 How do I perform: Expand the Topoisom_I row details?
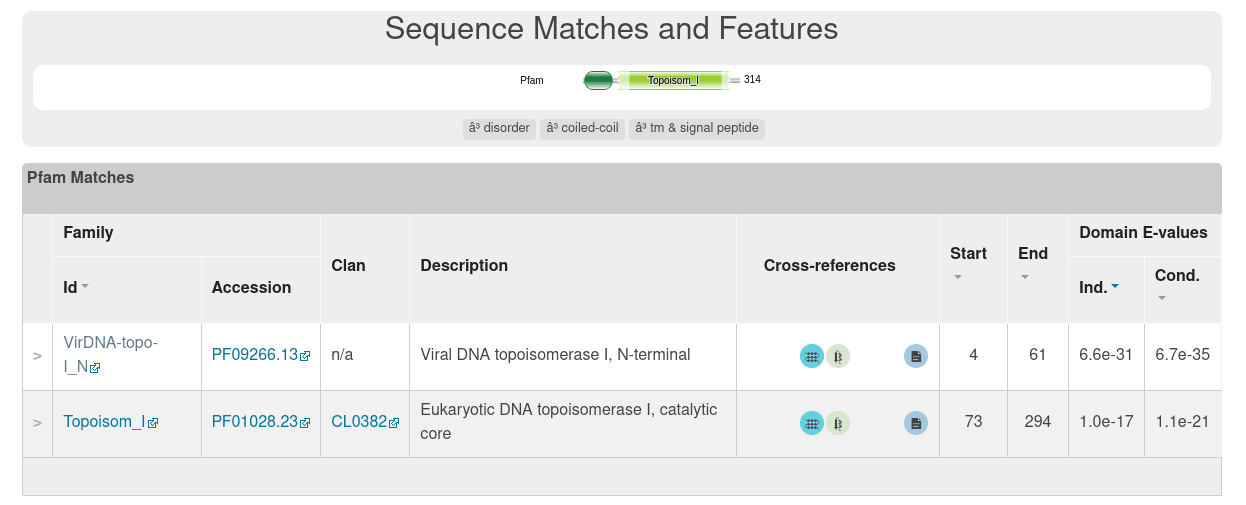click(x=37, y=423)
